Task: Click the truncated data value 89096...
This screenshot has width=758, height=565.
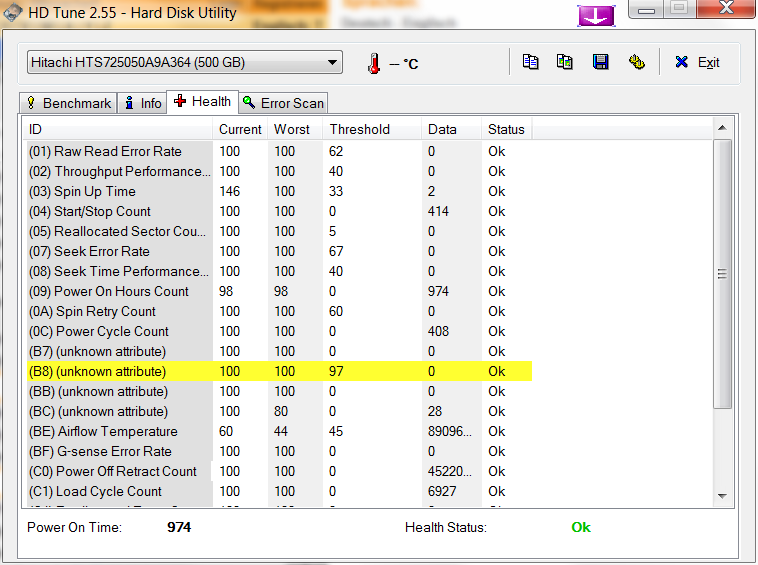Action: tap(450, 431)
